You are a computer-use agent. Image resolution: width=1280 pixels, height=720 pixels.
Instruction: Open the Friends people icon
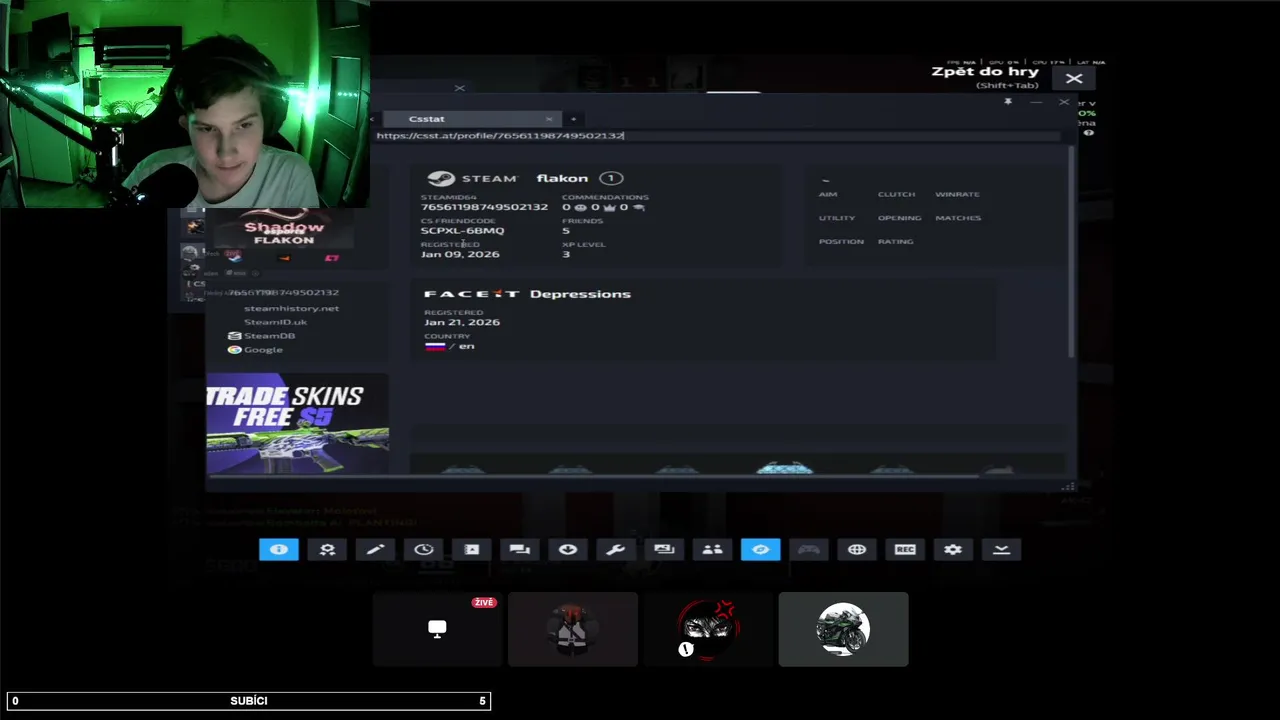tap(712, 549)
